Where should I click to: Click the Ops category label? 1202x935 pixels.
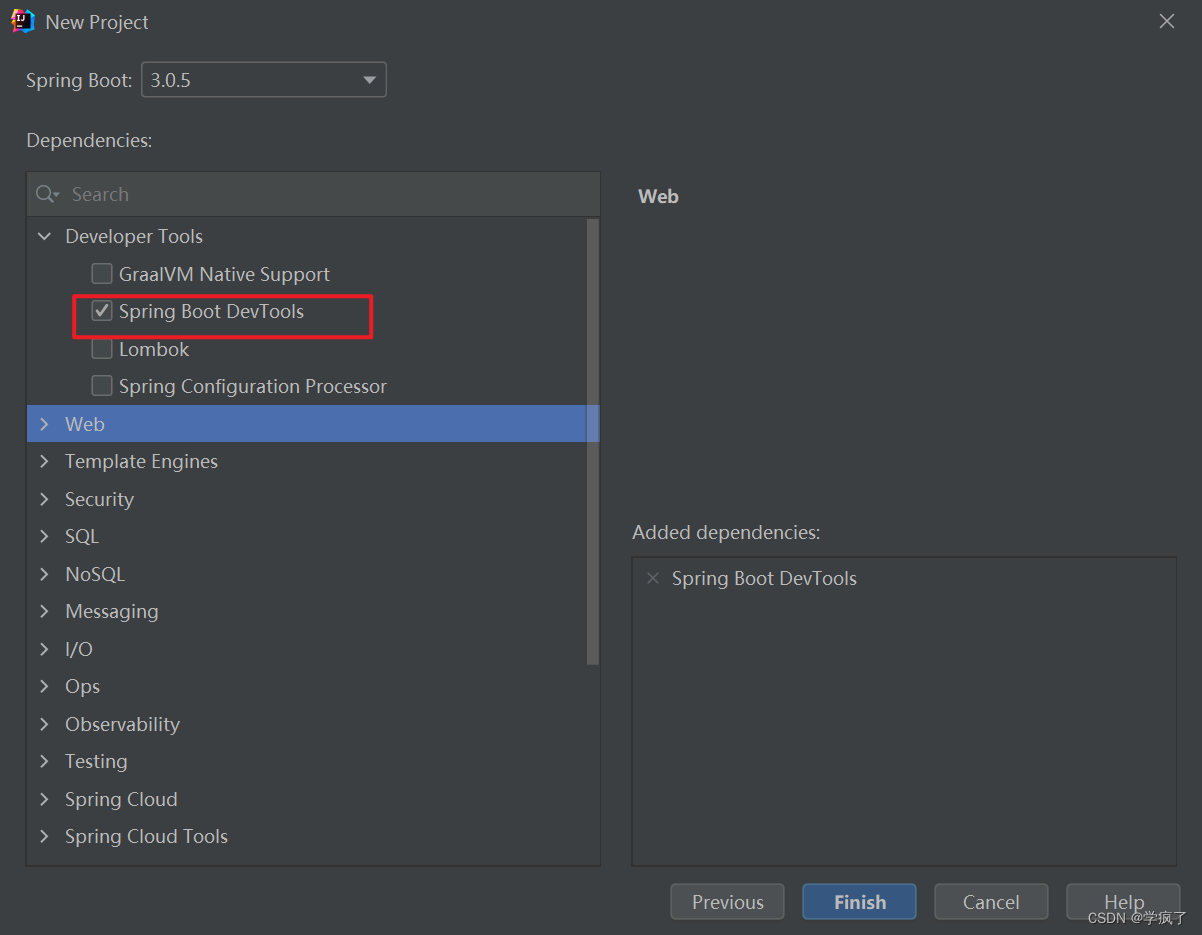pyautogui.click(x=82, y=686)
